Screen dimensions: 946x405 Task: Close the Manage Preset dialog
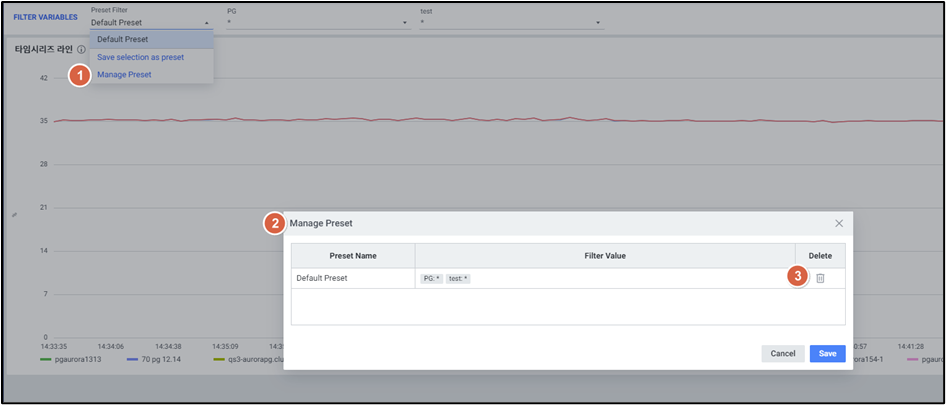[x=839, y=223]
